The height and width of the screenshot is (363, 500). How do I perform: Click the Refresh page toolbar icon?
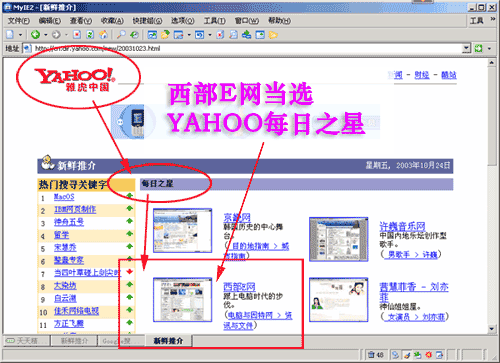point(90,34)
